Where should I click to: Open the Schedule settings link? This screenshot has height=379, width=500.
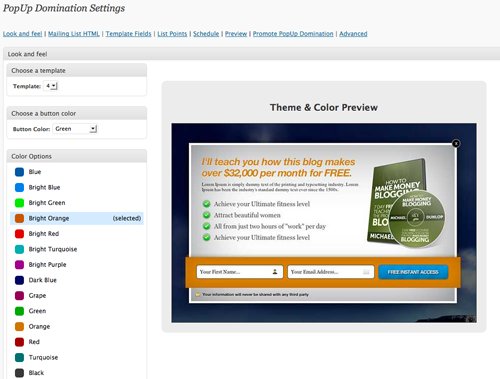click(206, 34)
